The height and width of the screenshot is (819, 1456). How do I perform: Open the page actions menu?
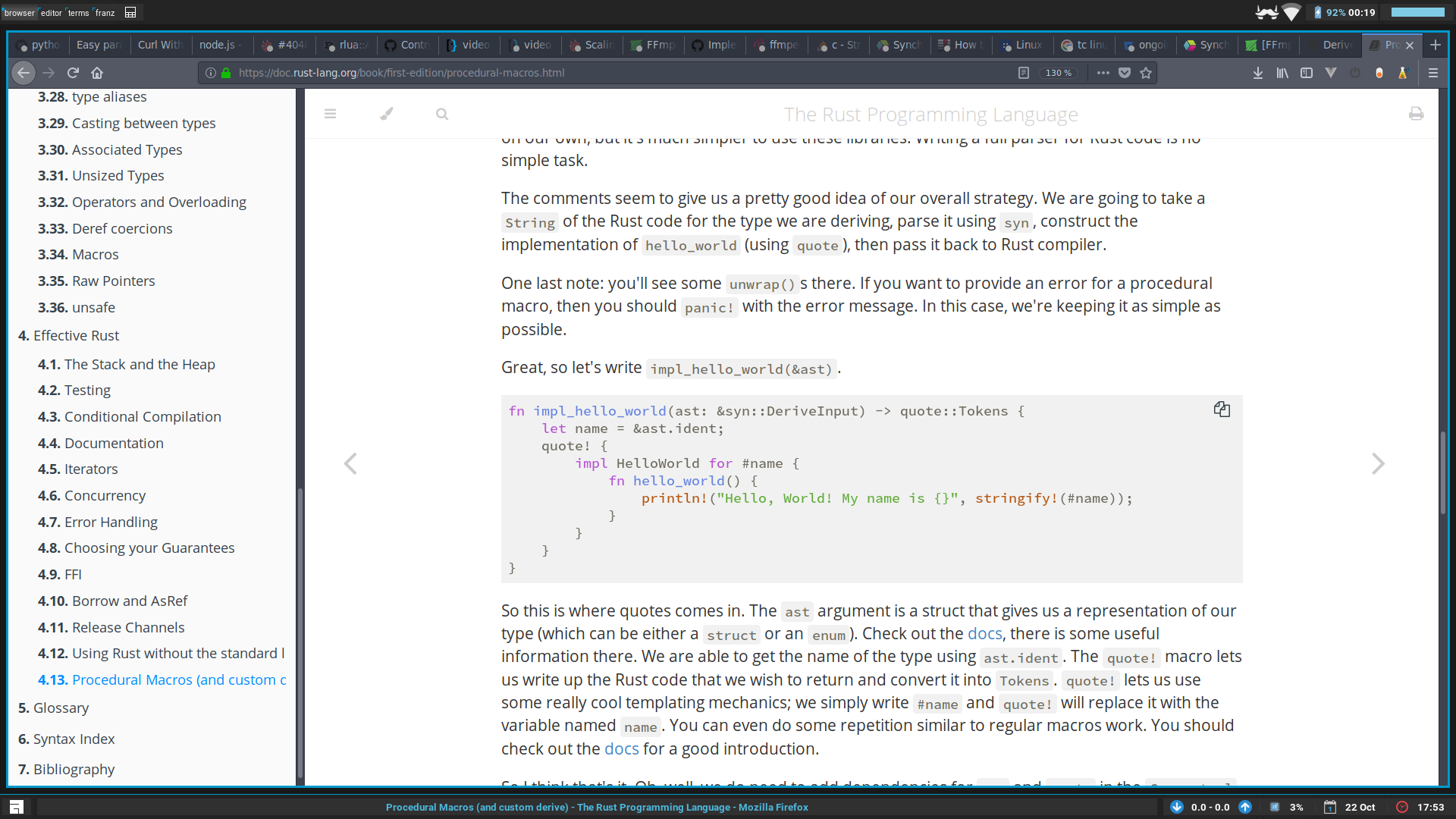click(1103, 73)
